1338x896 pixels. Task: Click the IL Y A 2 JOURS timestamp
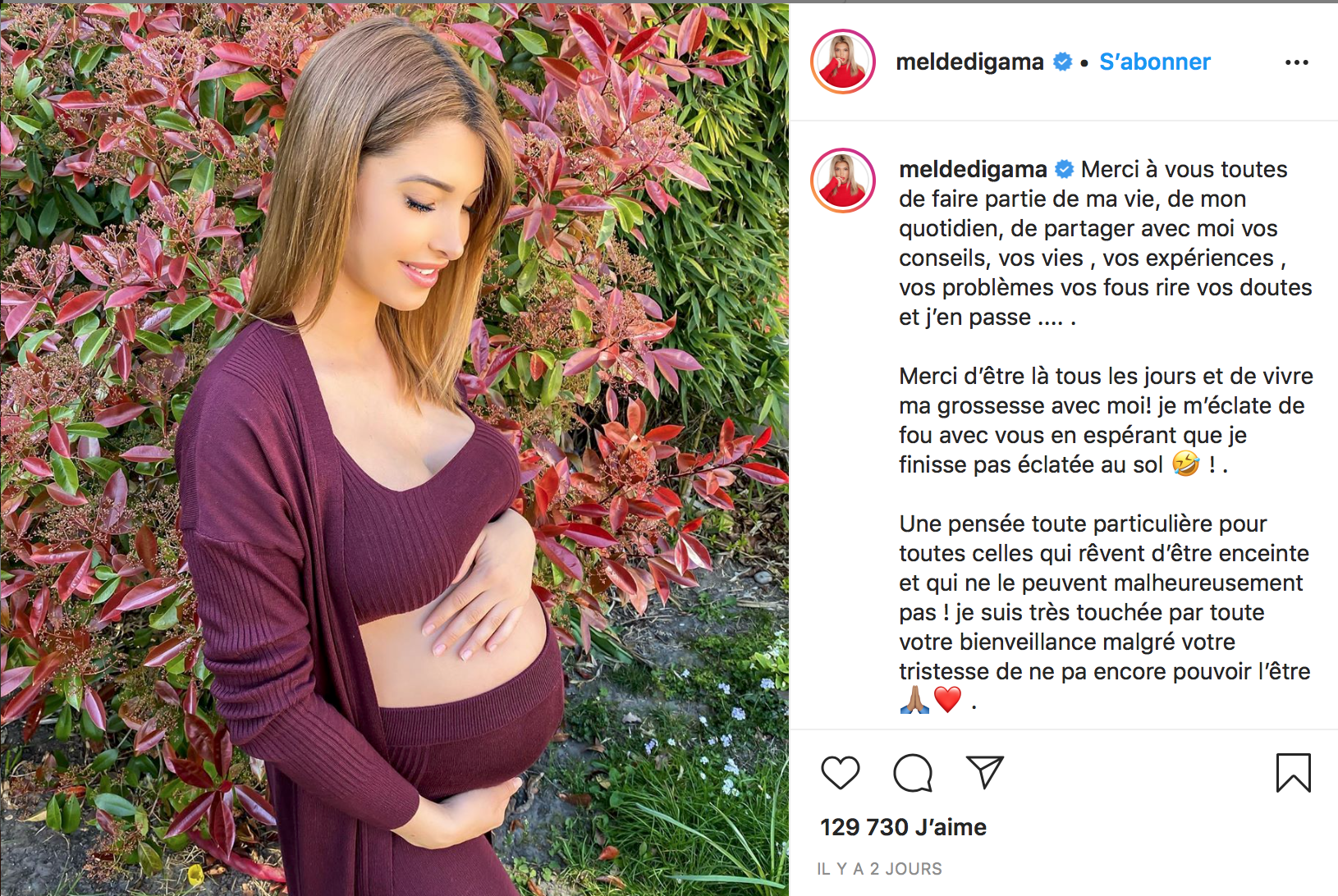click(x=879, y=869)
